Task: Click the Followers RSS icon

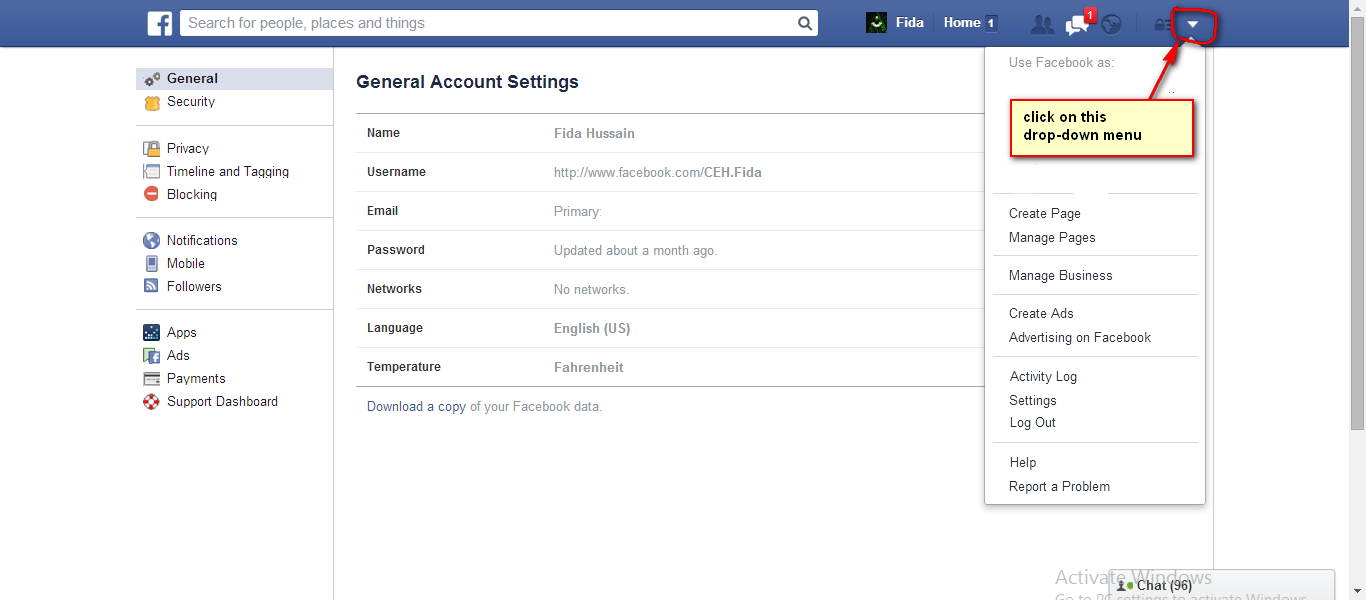Action: click(152, 286)
